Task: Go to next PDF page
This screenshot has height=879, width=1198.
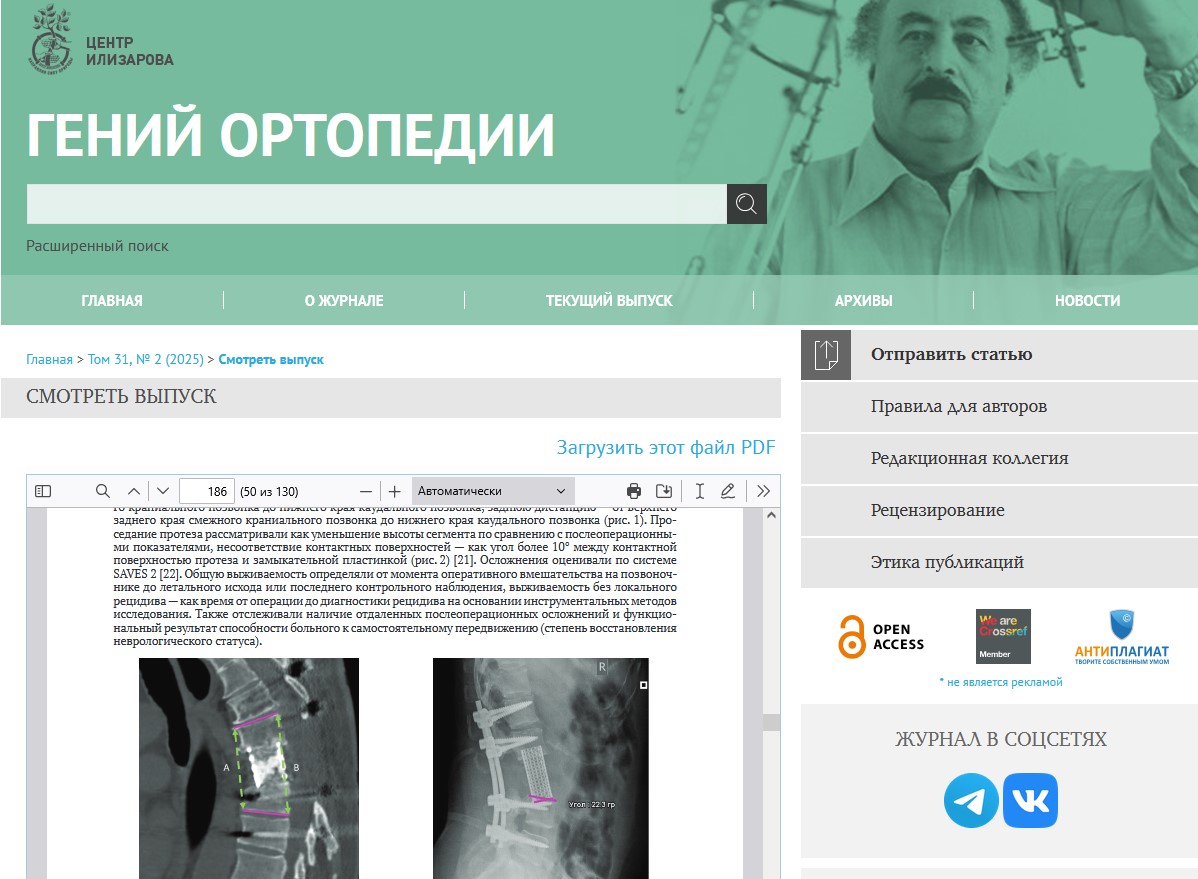Action: point(163,491)
